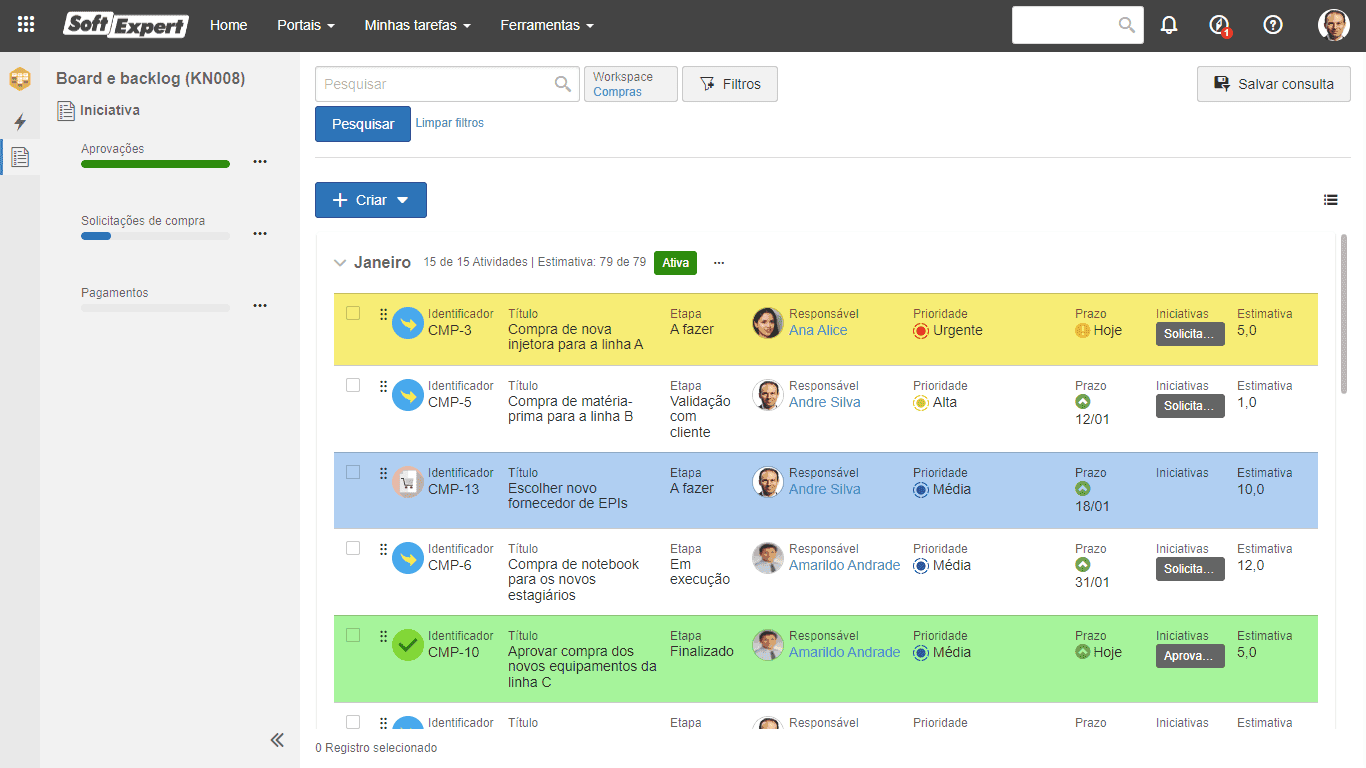Expand the Minhas tarefas menu

pyautogui.click(x=417, y=25)
